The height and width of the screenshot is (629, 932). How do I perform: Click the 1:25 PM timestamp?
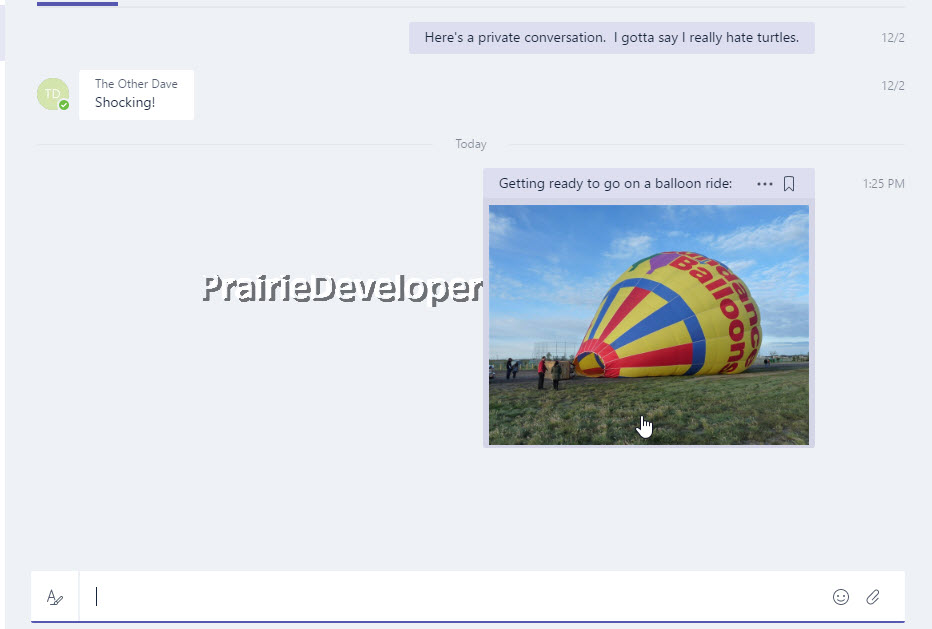(x=883, y=184)
